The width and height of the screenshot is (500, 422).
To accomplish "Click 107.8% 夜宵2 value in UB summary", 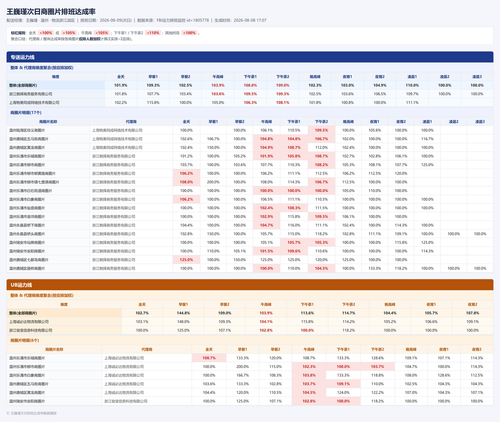I will 472,313.
